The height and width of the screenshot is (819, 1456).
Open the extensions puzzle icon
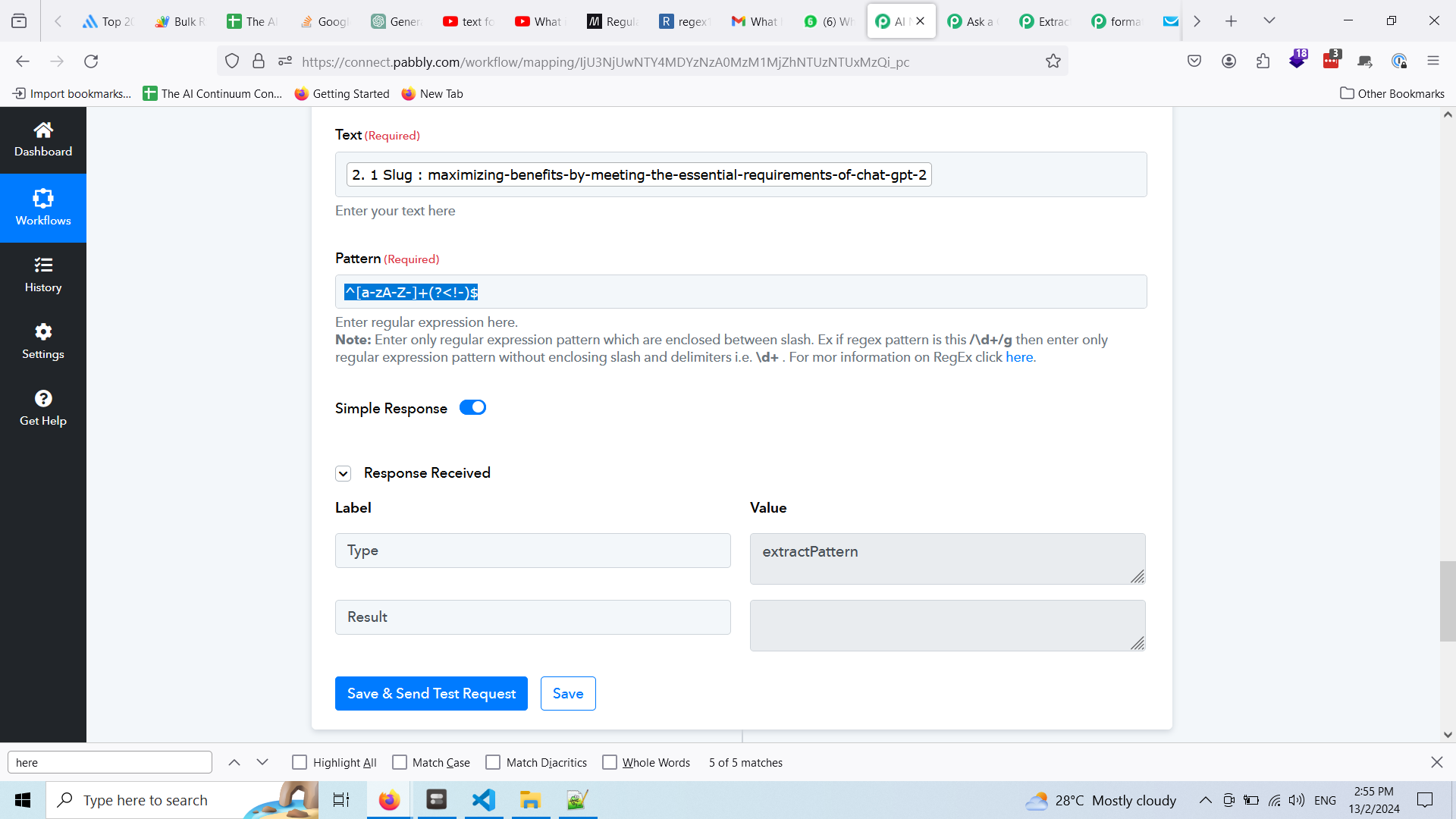click(1263, 61)
